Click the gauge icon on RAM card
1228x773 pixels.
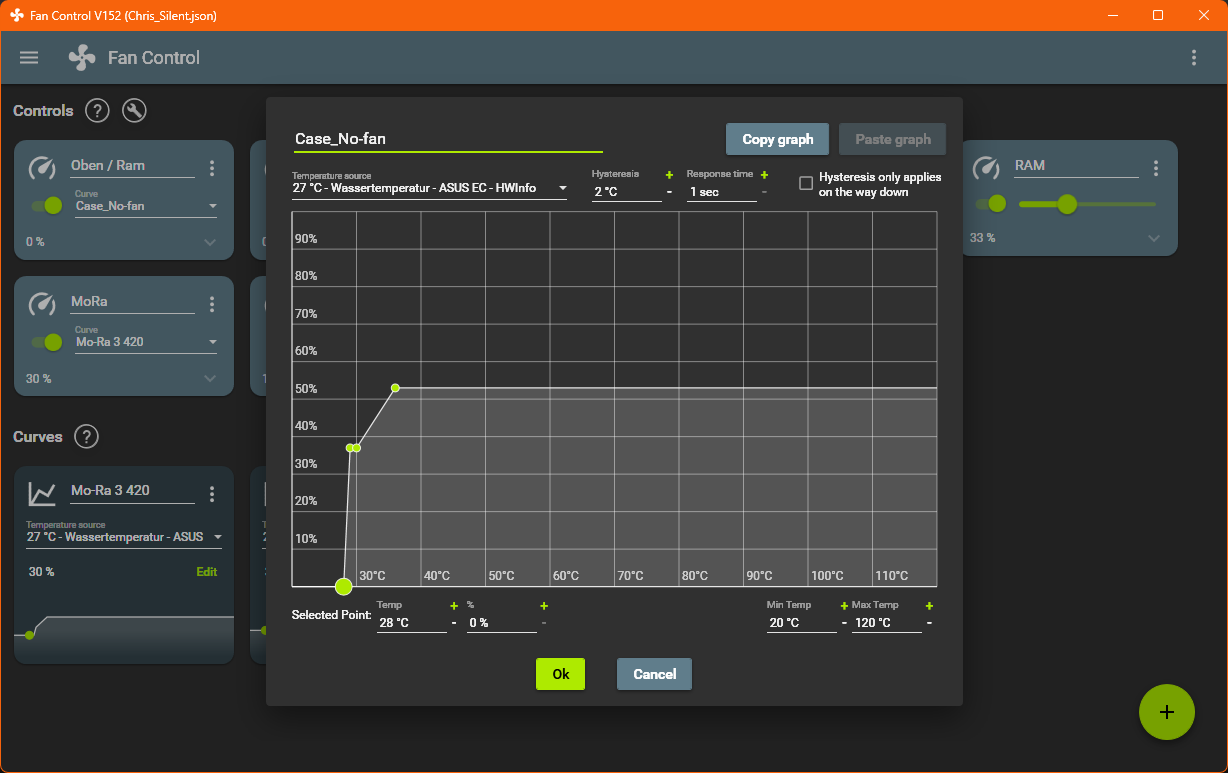pos(986,168)
